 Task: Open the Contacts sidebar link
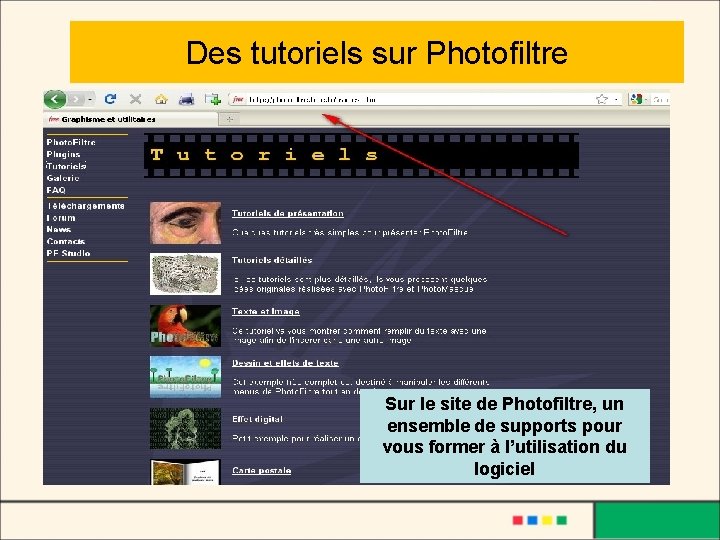pyautogui.click(x=66, y=241)
